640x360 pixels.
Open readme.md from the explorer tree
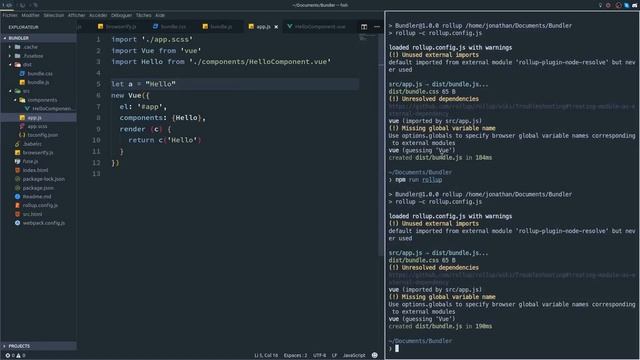(x=37, y=197)
